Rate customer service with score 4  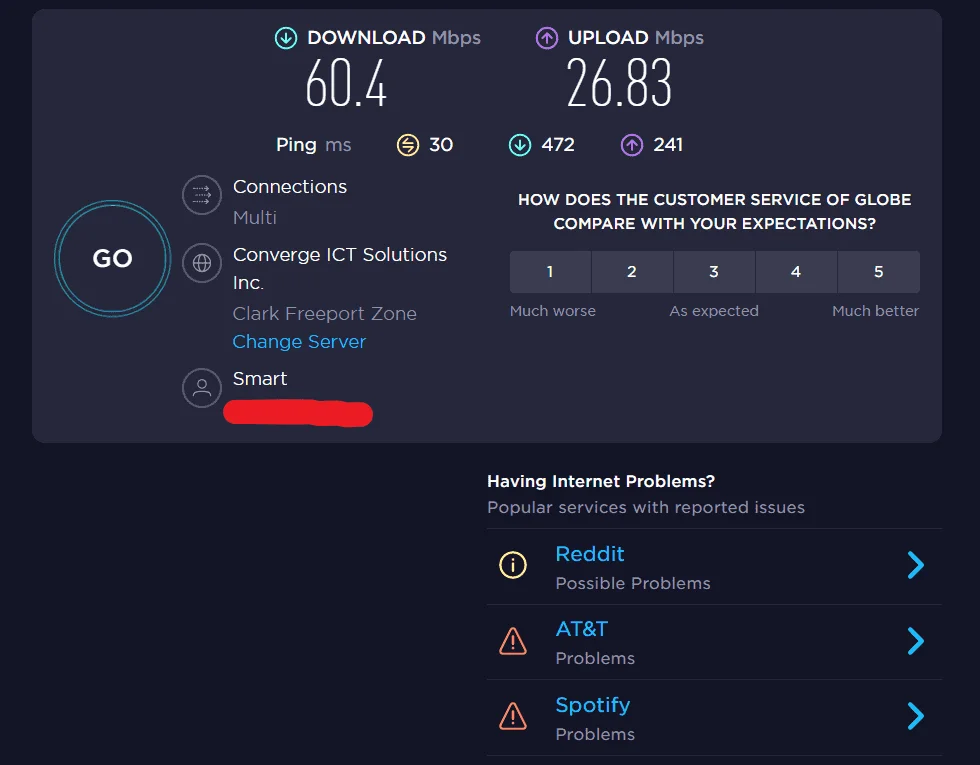(796, 272)
